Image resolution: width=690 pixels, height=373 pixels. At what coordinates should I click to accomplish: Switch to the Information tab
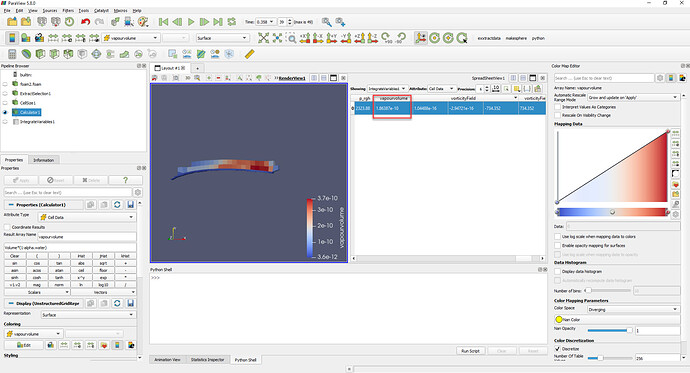(44, 160)
